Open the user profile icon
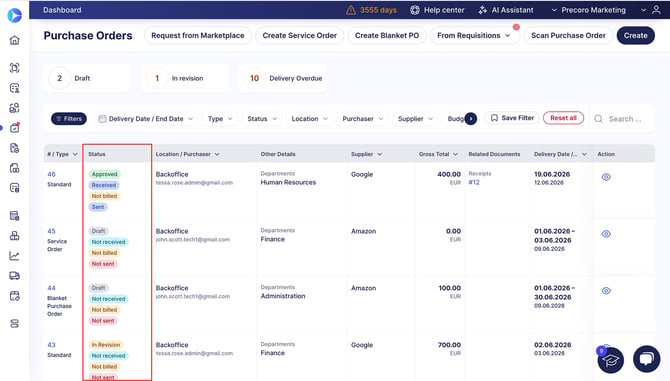Screen dimensions: 670x381 point(656,10)
